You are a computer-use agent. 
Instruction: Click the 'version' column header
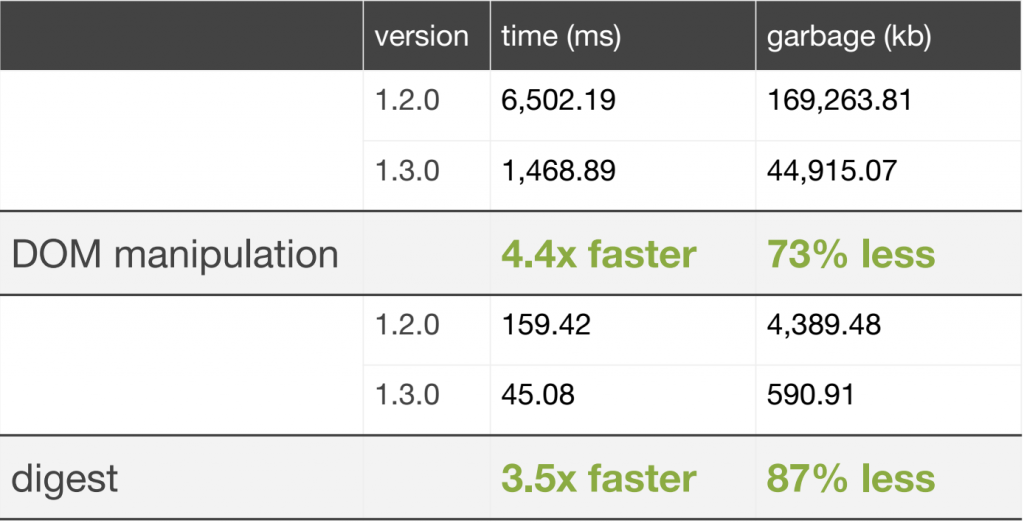[421, 36]
